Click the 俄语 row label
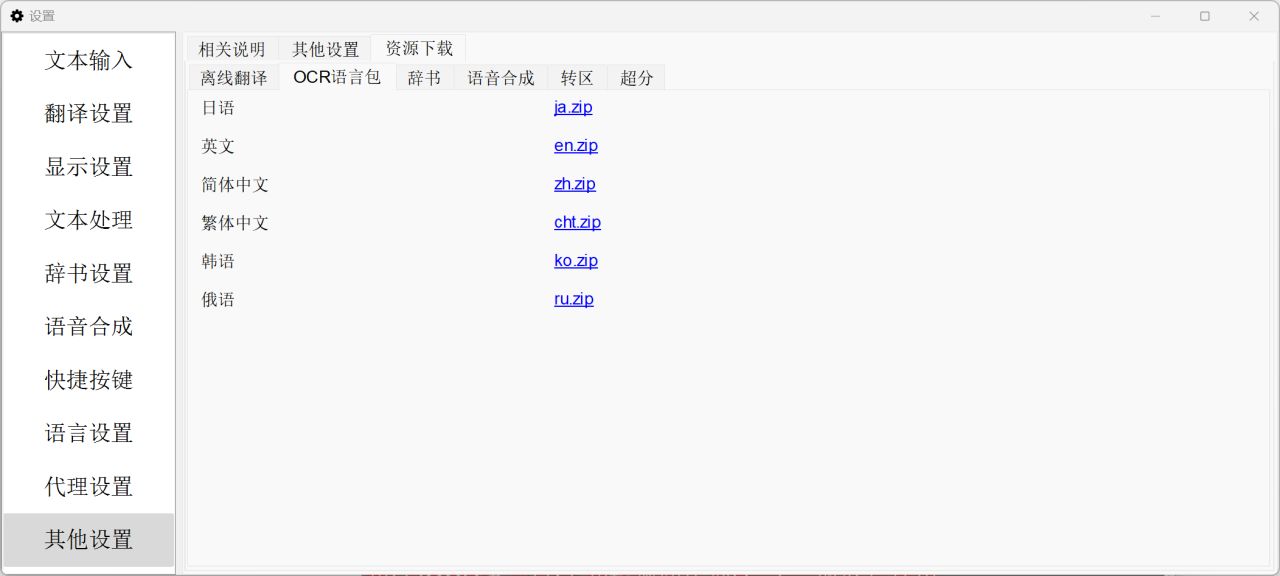Image resolution: width=1280 pixels, height=576 pixels. (x=218, y=300)
